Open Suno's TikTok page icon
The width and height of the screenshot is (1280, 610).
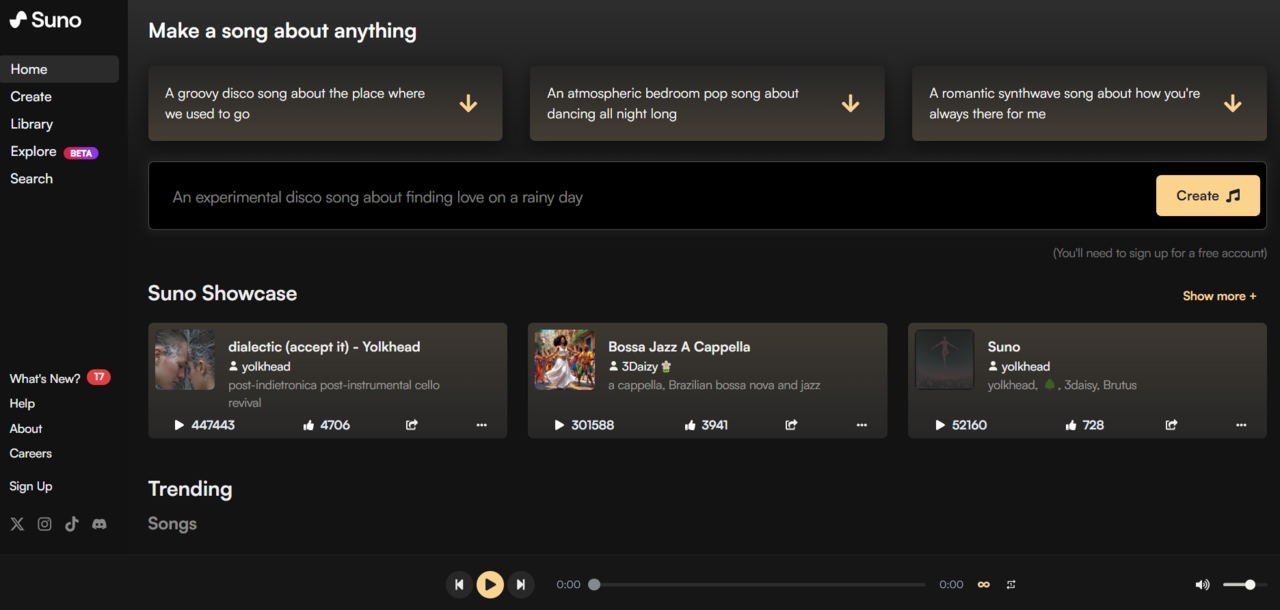(x=72, y=524)
